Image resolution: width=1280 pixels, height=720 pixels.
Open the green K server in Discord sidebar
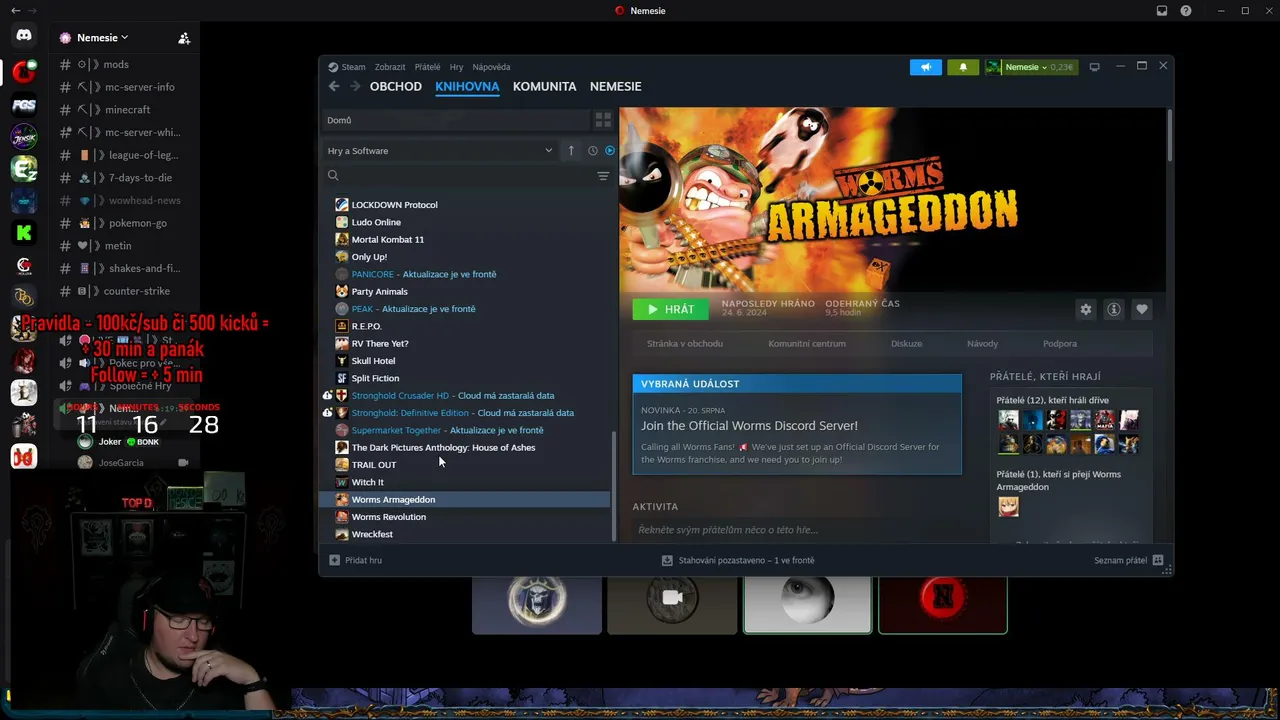[x=24, y=233]
